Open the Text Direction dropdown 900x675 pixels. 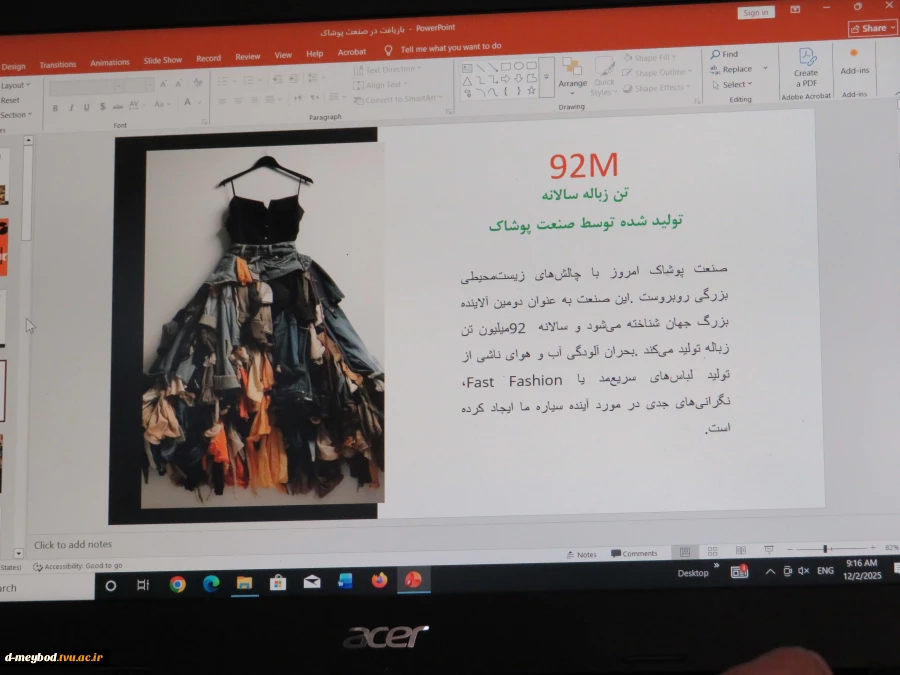(x=387, y=69)
